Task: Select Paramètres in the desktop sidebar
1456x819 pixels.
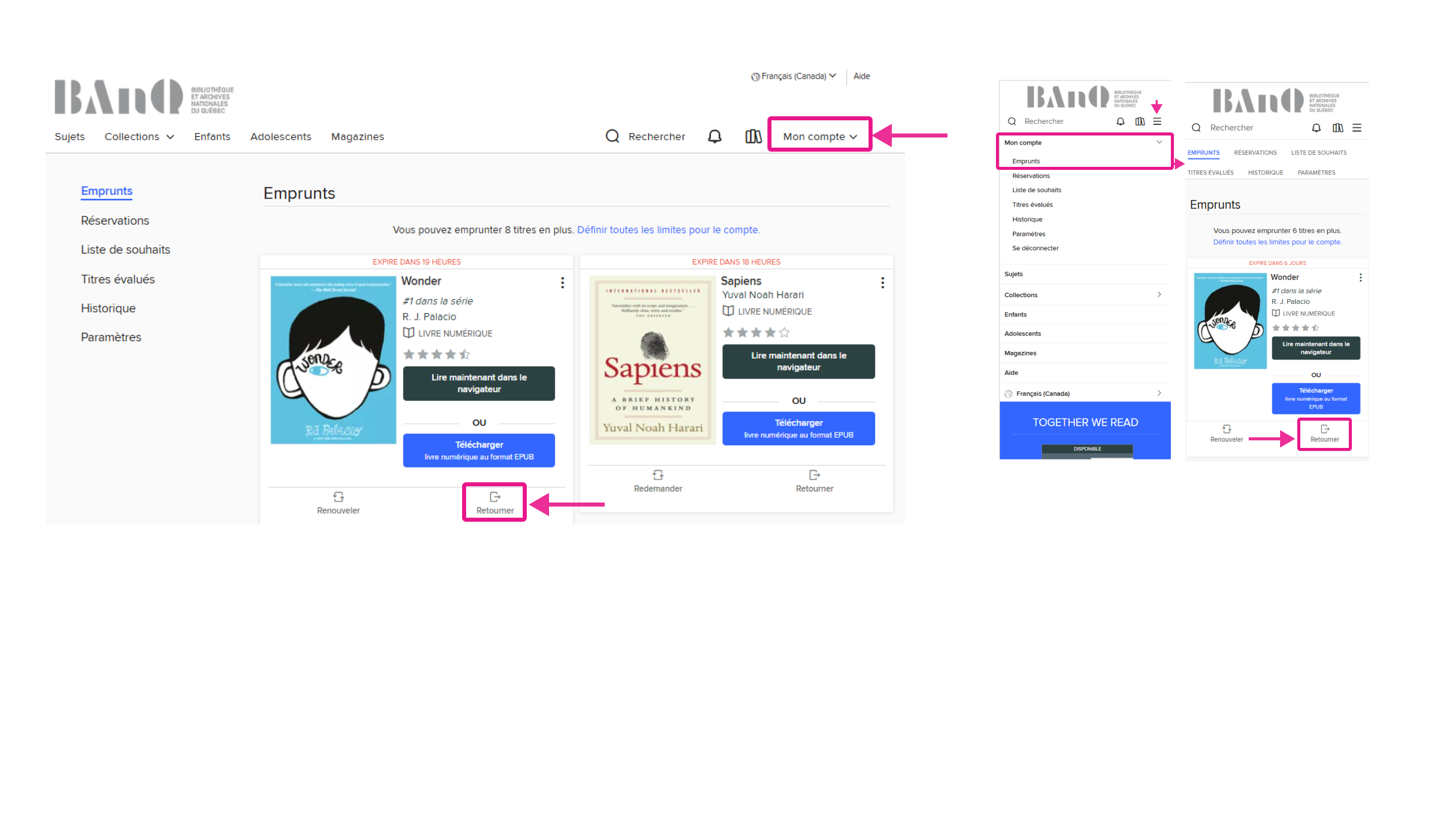Action: point(111,337)
